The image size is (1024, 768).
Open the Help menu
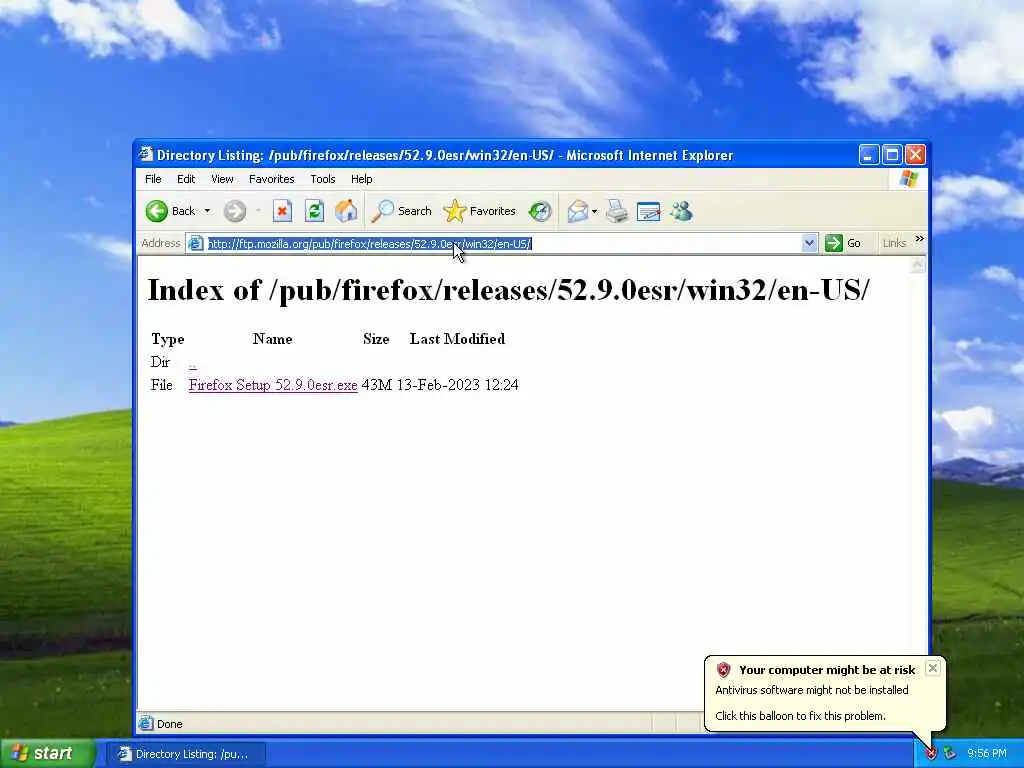361,179
